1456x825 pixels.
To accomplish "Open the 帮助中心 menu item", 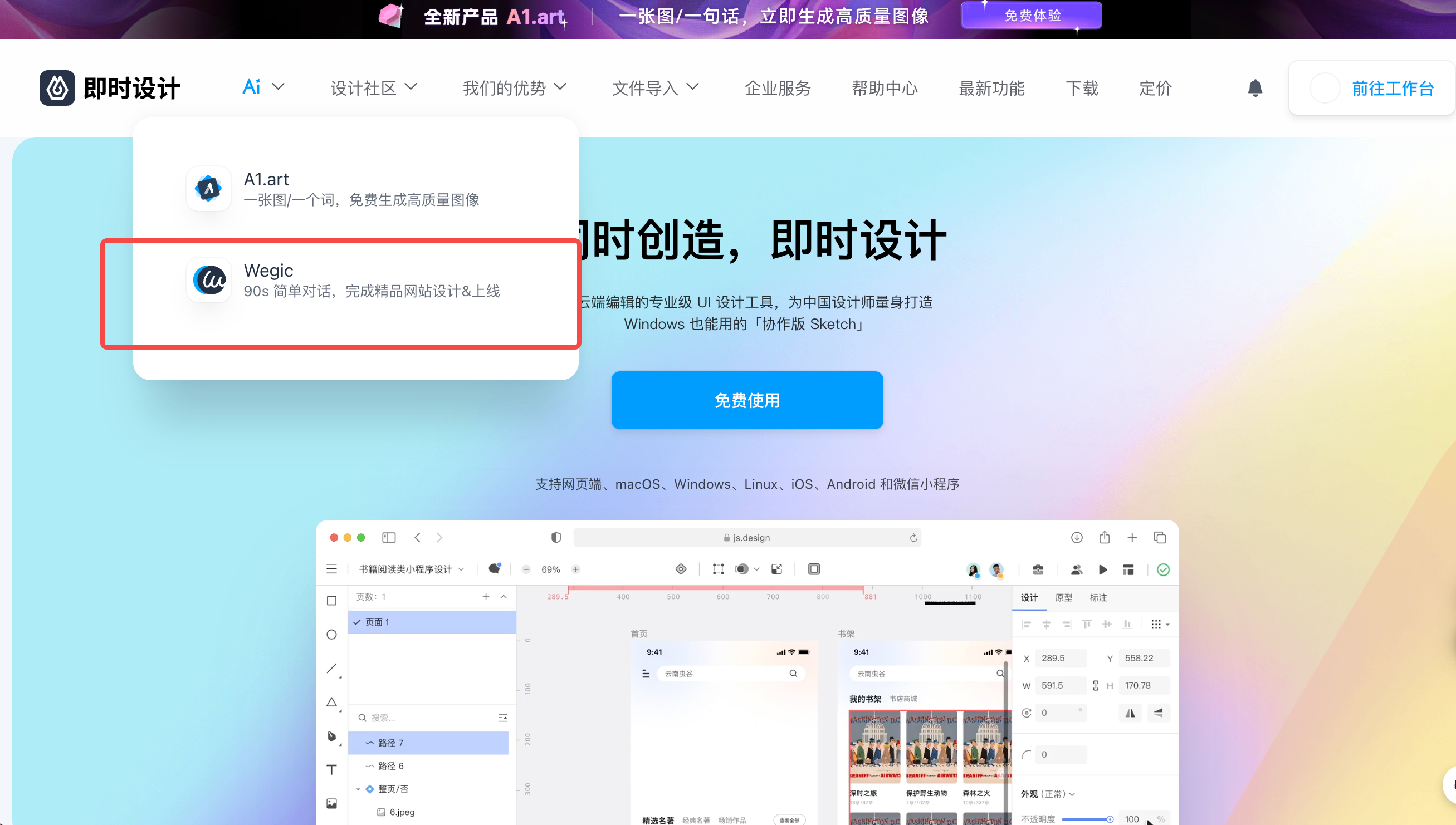I will (885, 88).
